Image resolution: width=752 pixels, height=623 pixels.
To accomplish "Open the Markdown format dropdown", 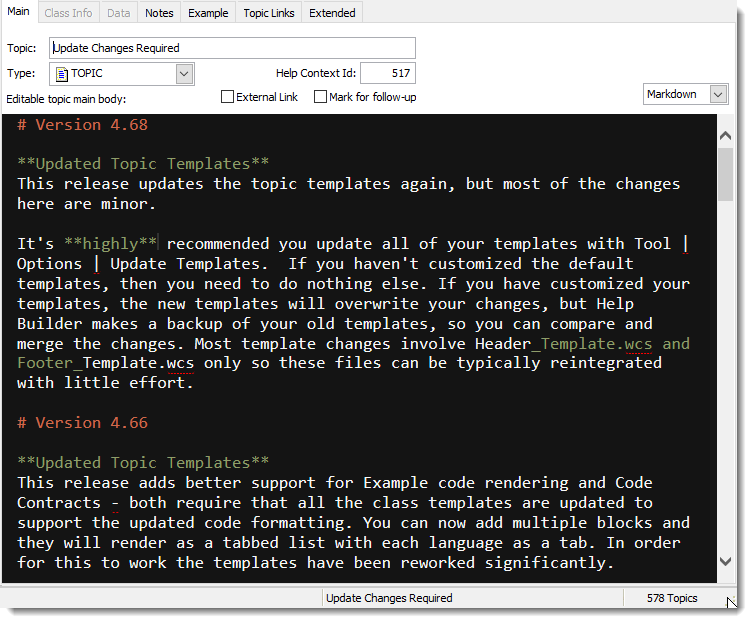I will click(685, 94).
